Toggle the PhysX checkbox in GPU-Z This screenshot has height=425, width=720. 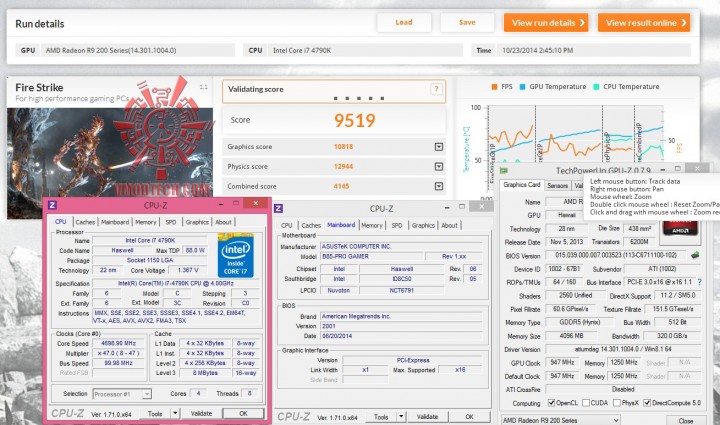tap(617, 403)
